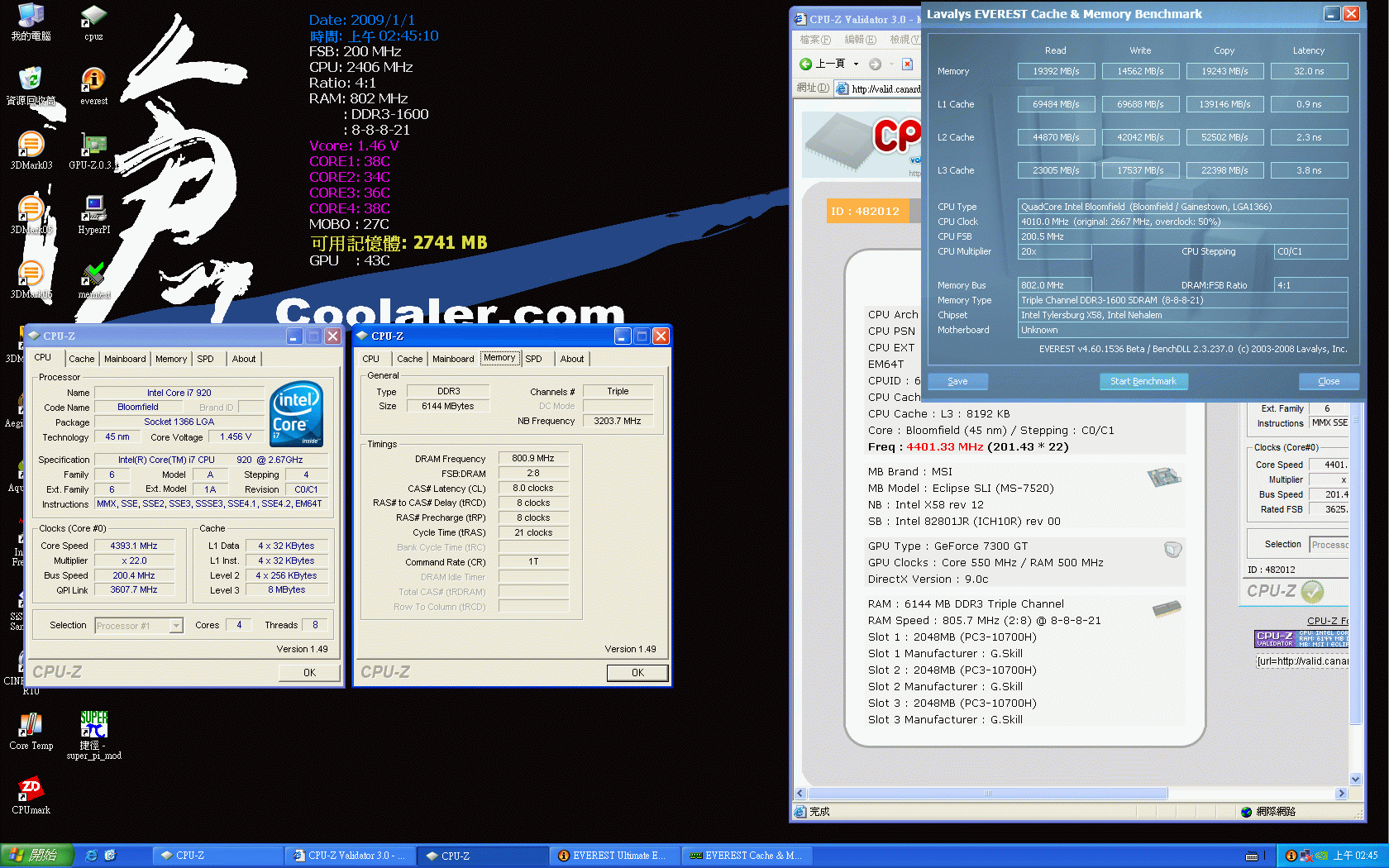Switch to CPU tab in memory CPU-Z
This screenshot has width=1389, height=868.
coord(371,359)
